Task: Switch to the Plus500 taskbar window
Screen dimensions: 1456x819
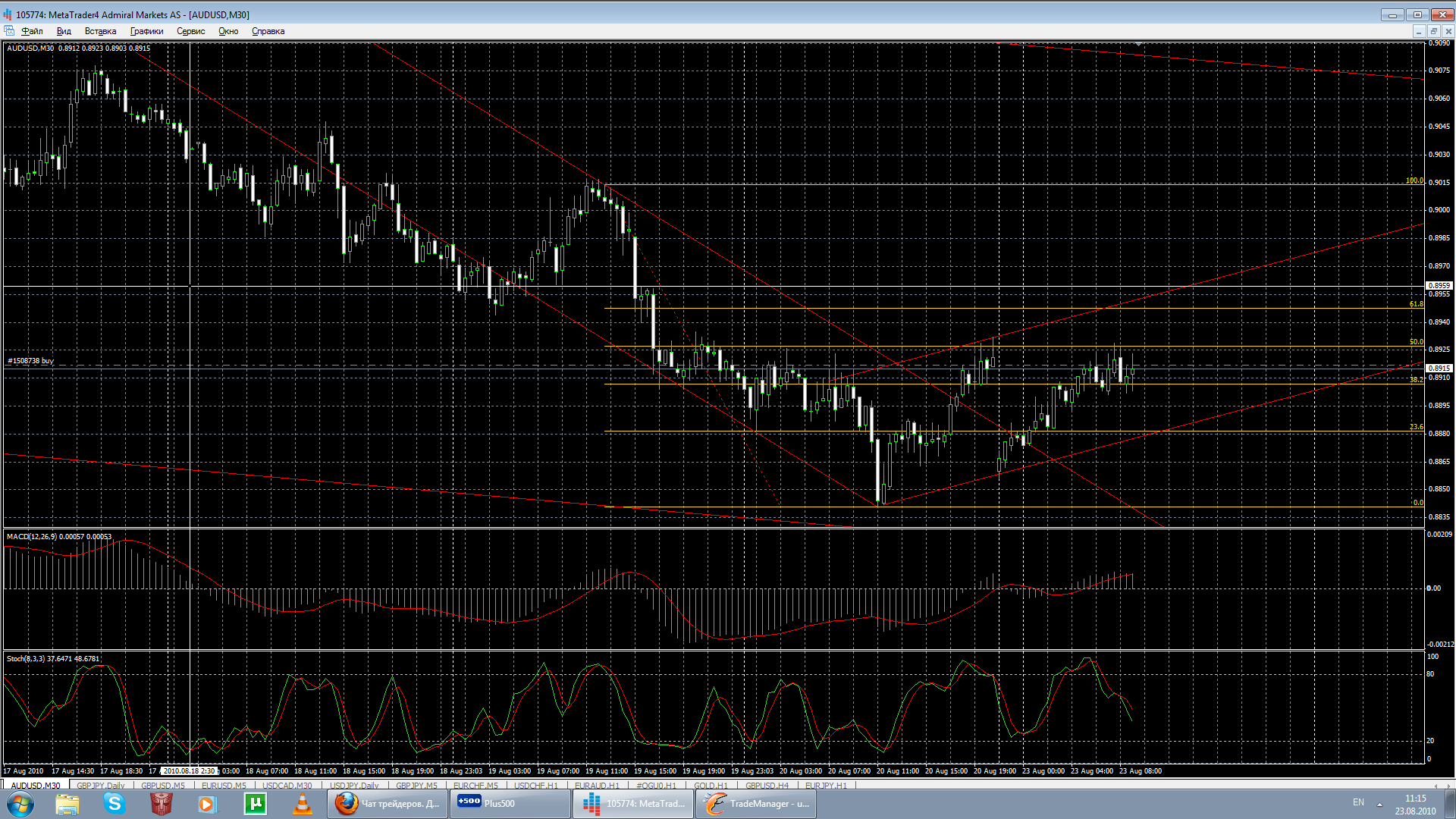Action: (x=510, y=803)
